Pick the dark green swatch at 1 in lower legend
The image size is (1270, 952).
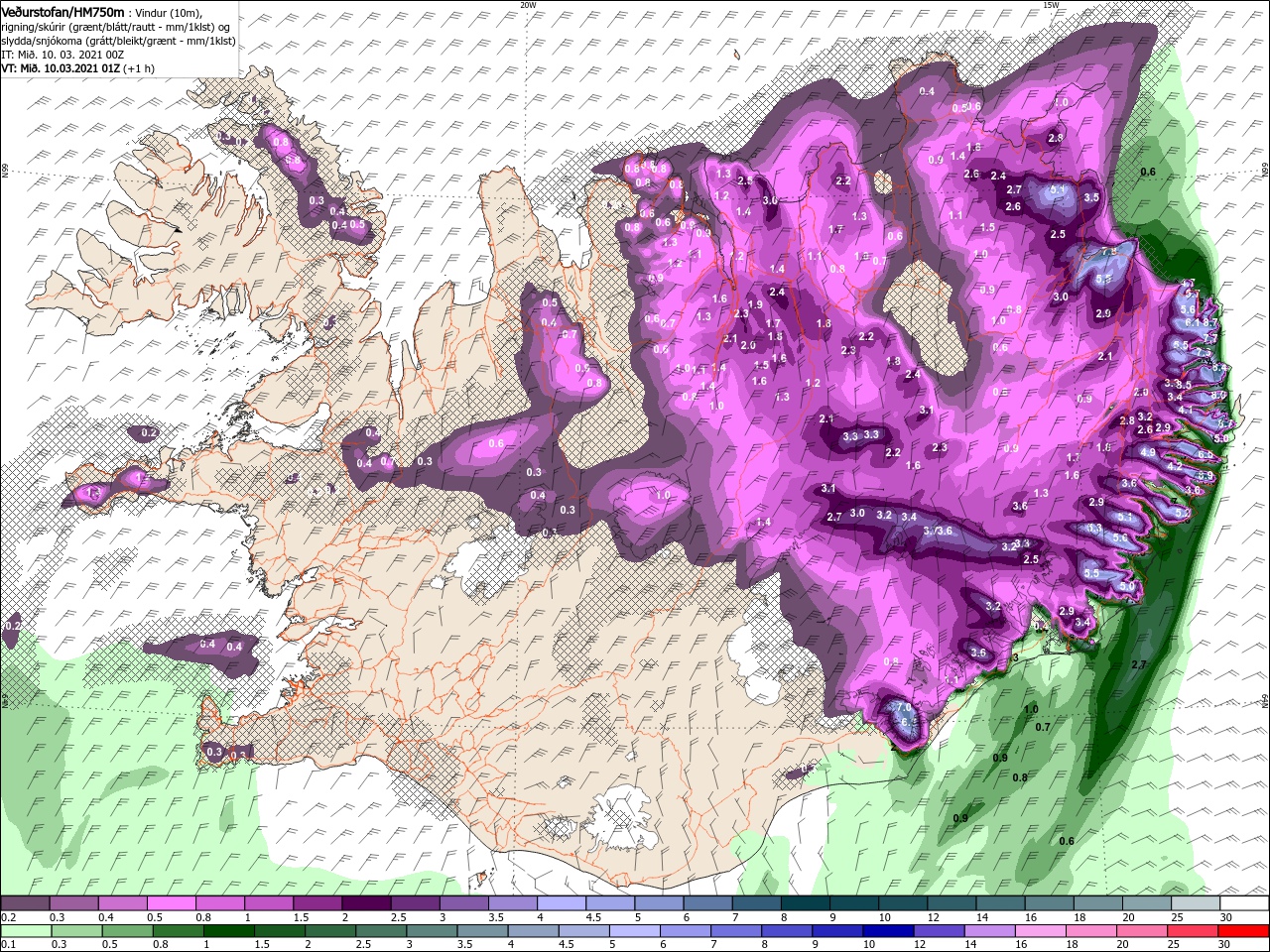(228, 931)
